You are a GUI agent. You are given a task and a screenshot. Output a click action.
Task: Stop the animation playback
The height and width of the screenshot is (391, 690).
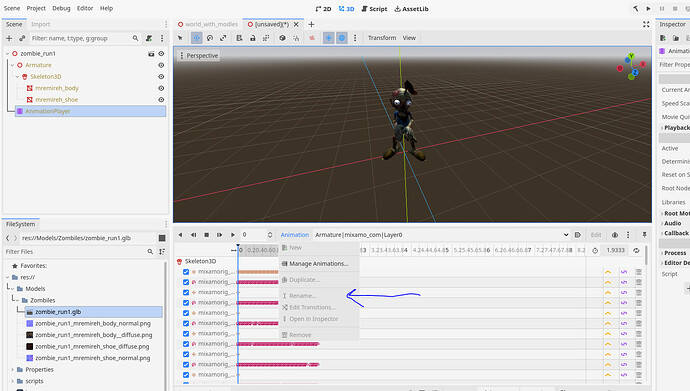206,235
